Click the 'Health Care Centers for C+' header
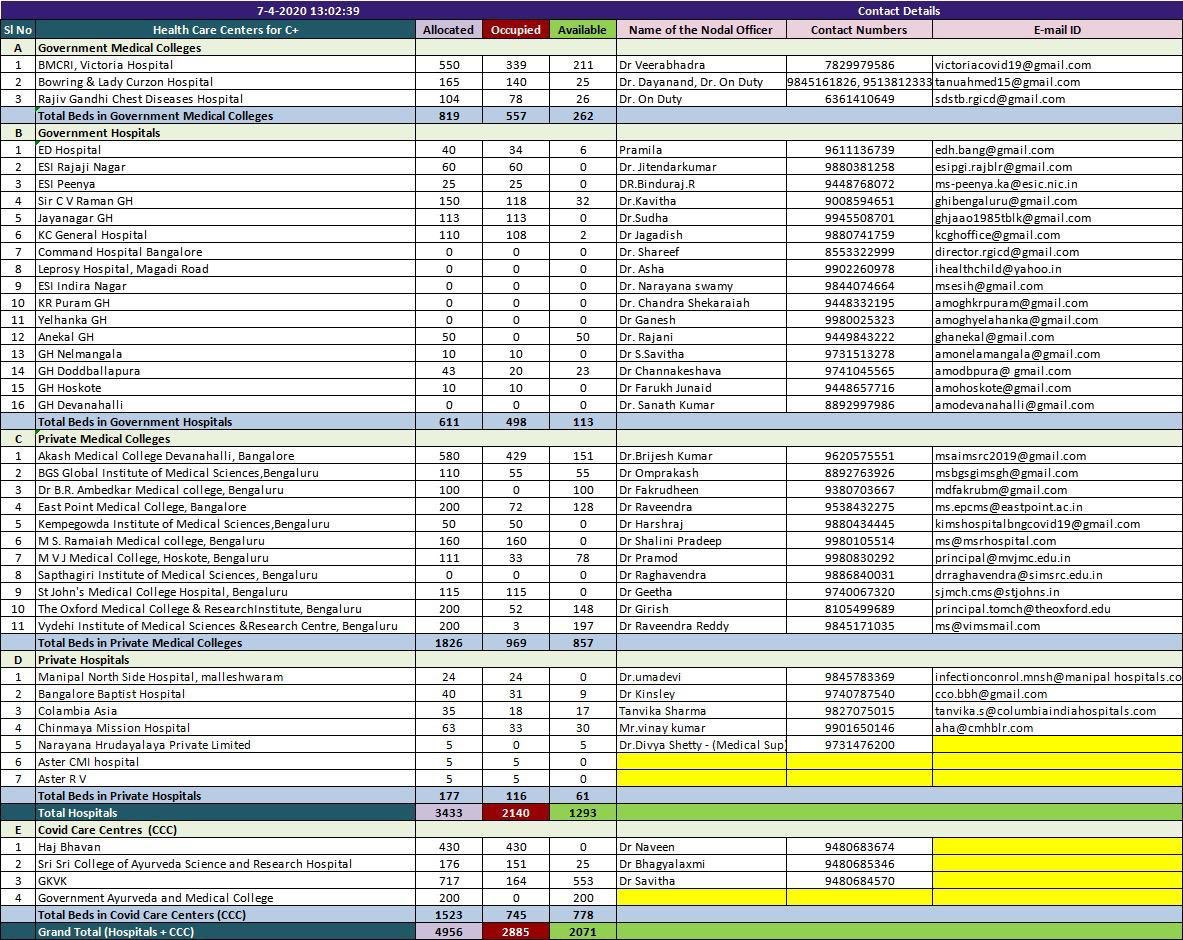The width and height of the screenshot is (1183, 940). coord(226,30)
